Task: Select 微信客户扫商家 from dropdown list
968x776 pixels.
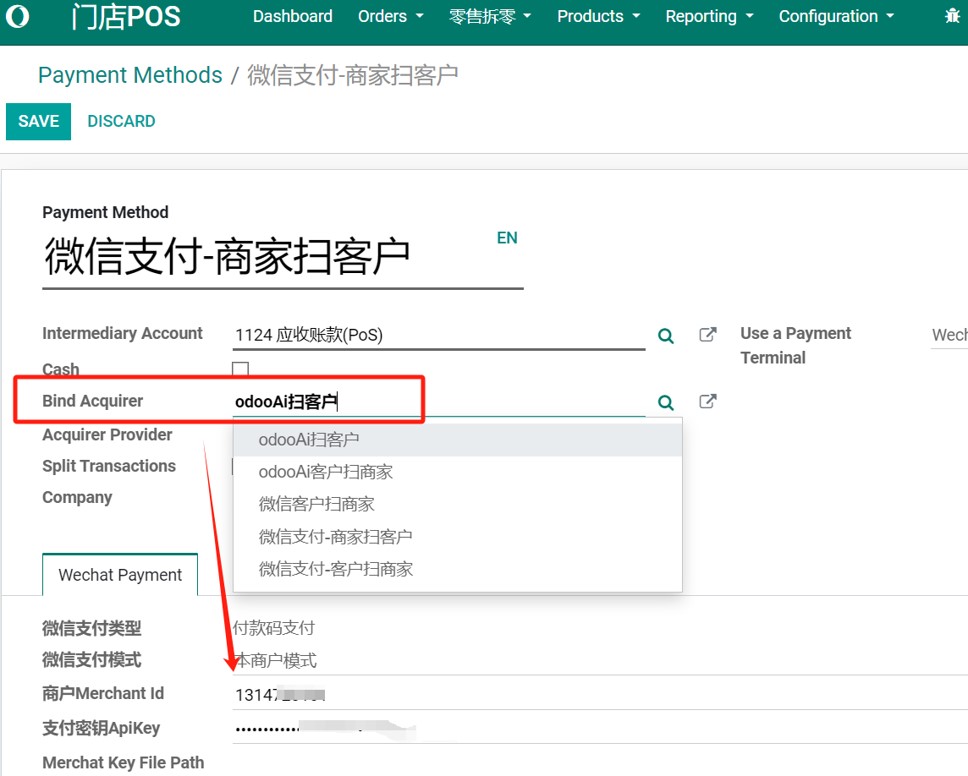Action: point(457,504)
